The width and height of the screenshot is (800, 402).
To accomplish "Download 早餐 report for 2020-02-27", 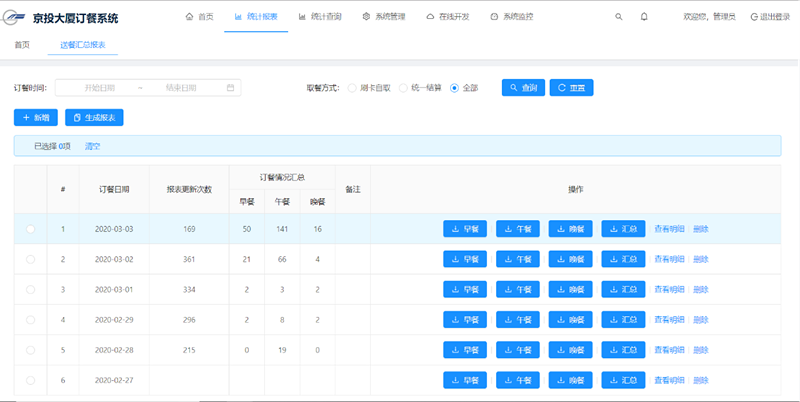I will coord(465,380).
